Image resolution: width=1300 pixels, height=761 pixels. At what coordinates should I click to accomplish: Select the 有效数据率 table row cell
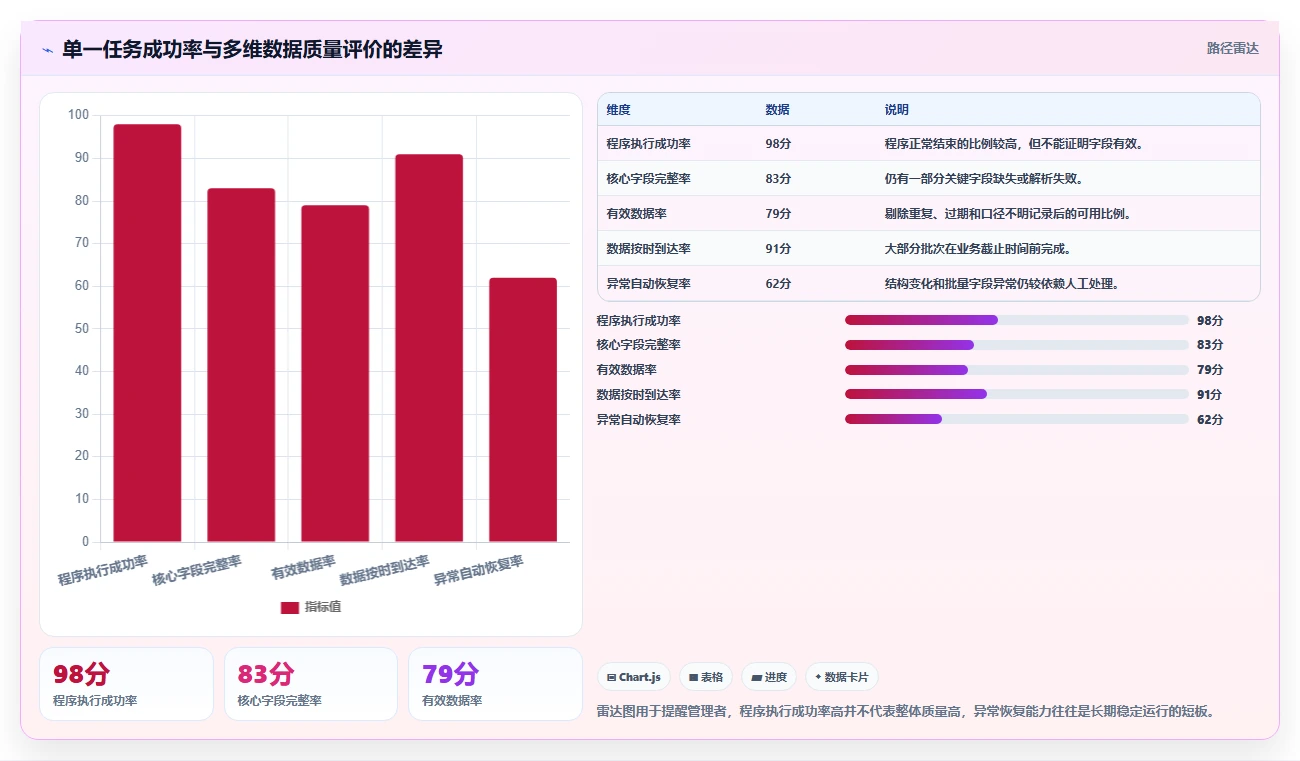[636, 214]
